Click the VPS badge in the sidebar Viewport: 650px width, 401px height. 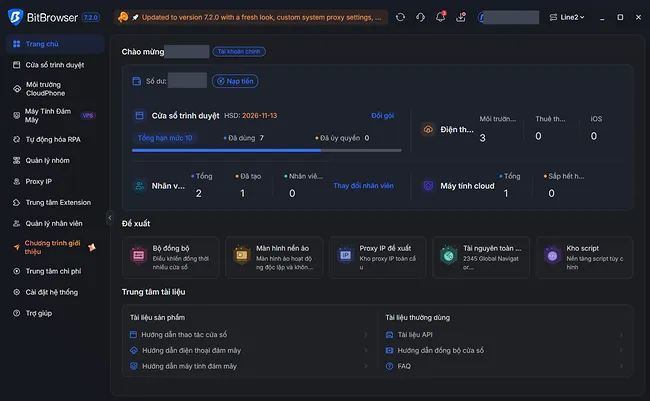[88, 115]
